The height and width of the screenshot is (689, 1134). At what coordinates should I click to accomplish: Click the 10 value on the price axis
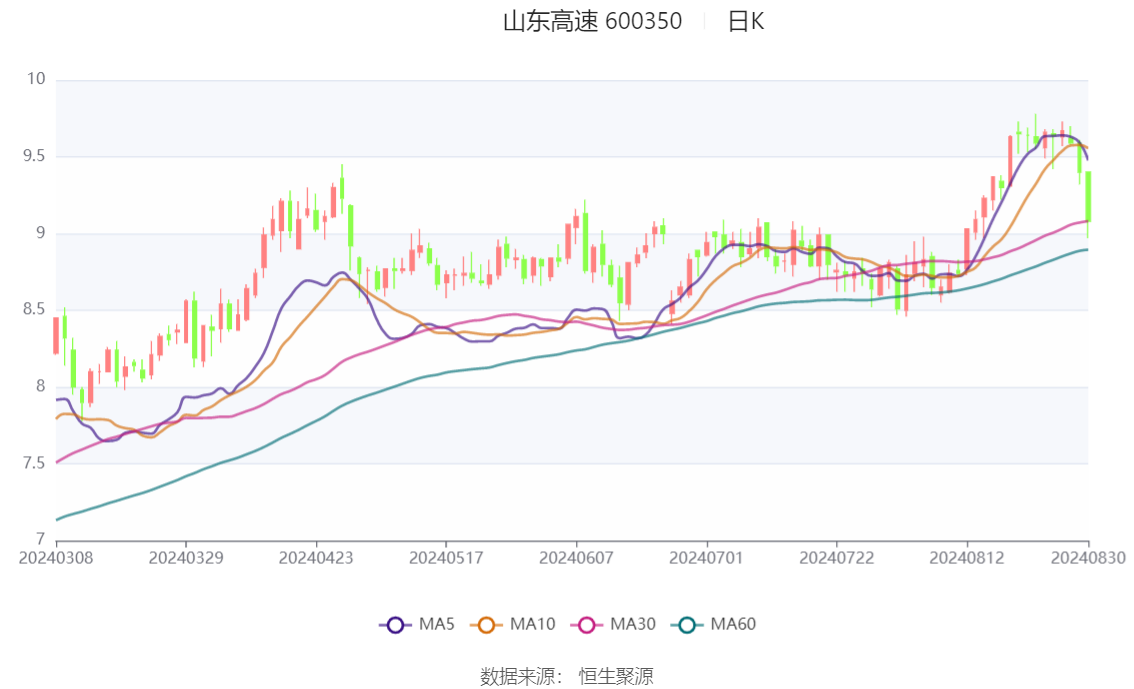[x=36, y=79]
